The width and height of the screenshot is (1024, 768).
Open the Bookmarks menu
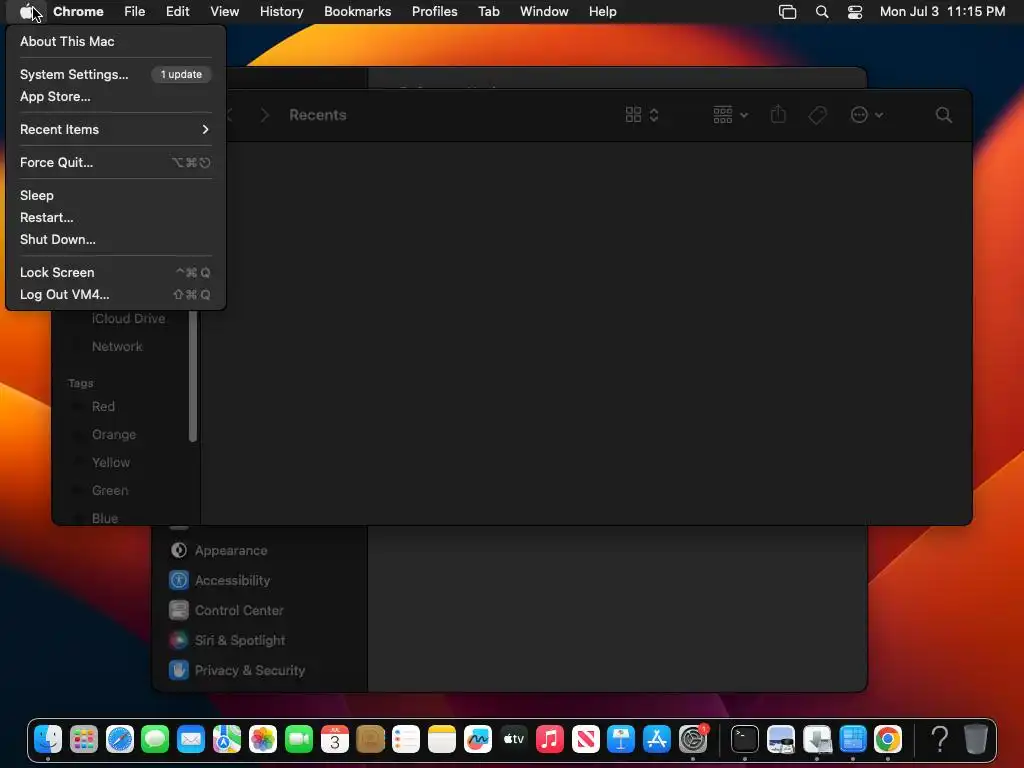[357, 11]
